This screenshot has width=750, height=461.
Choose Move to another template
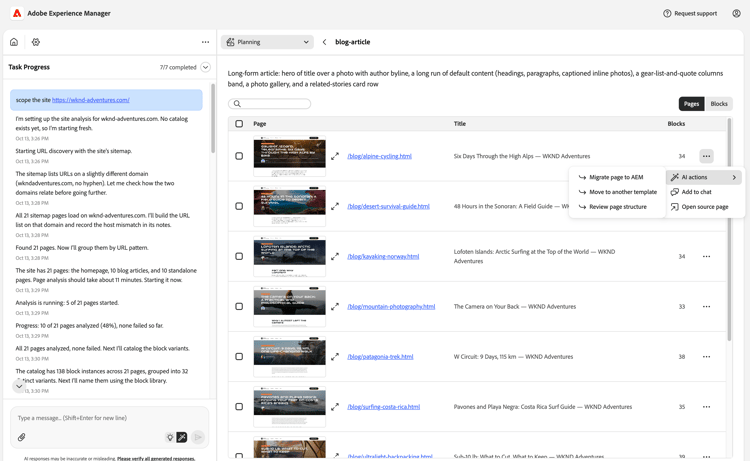pyautogui.click(x=617, y=192)
